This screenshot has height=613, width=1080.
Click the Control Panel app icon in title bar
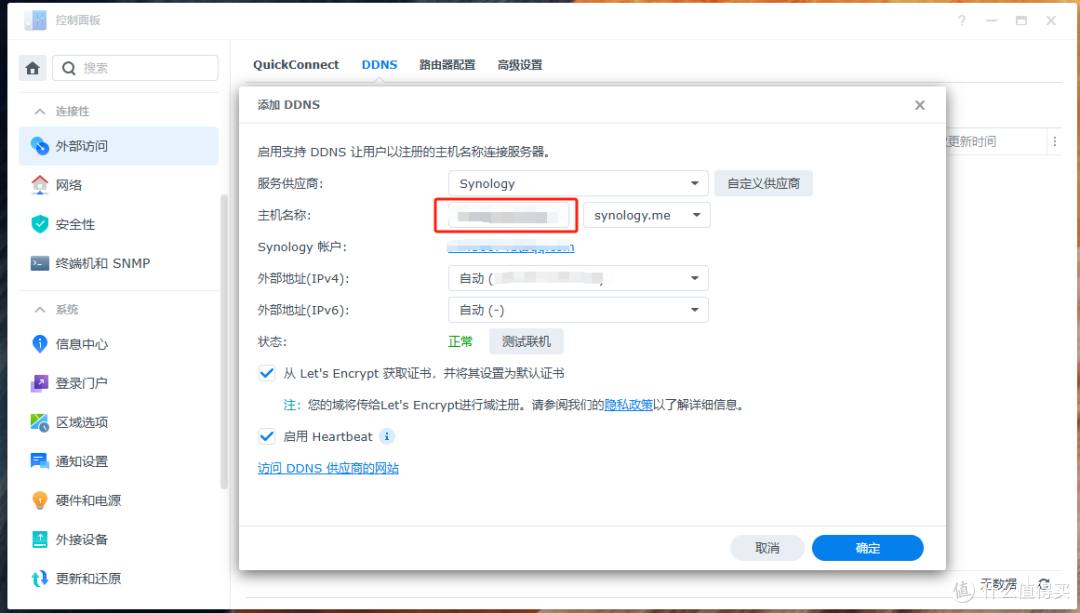[36, 20]
